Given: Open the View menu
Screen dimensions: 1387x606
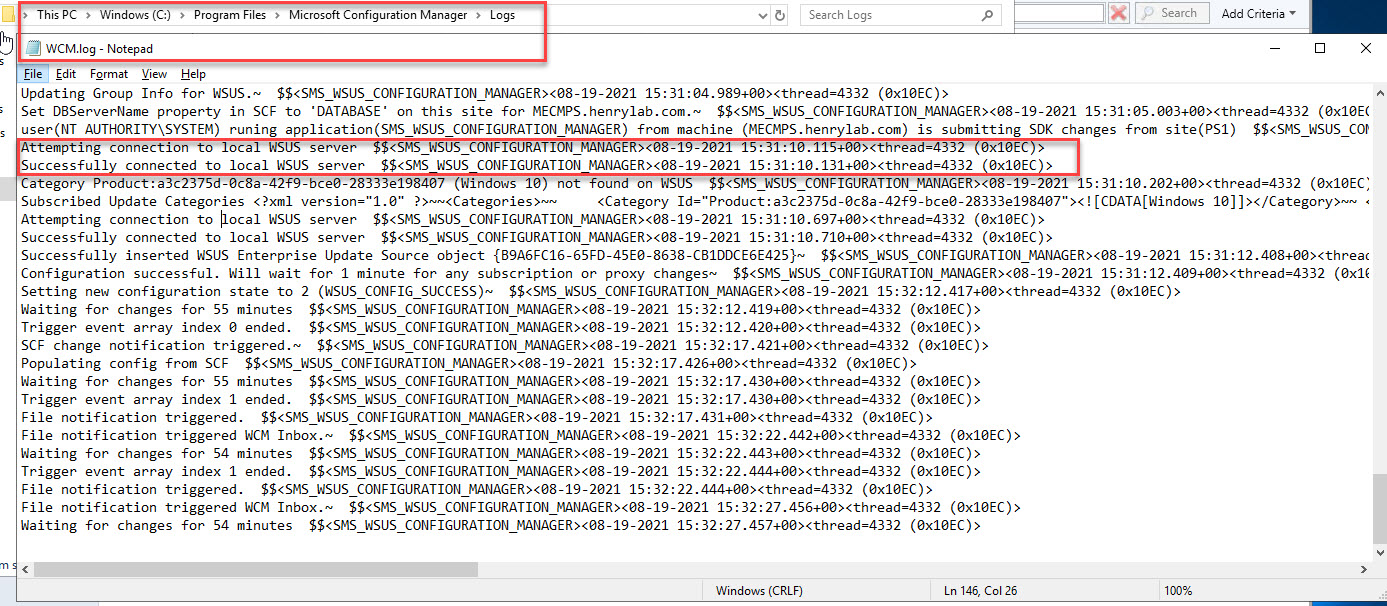Looking at the screenshot, I should pos(154,74).
